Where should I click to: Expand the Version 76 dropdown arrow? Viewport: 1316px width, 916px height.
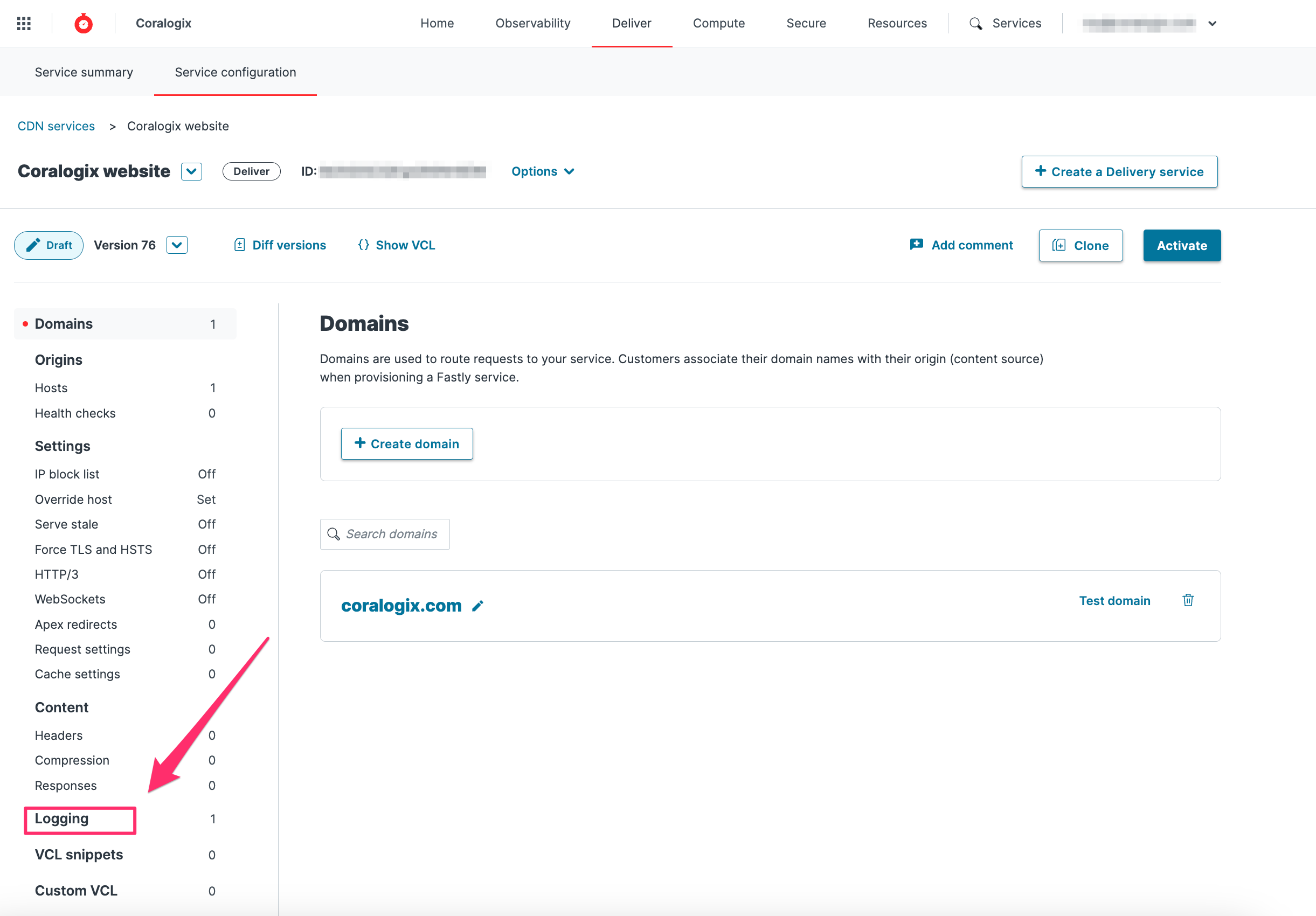point(177,245)
